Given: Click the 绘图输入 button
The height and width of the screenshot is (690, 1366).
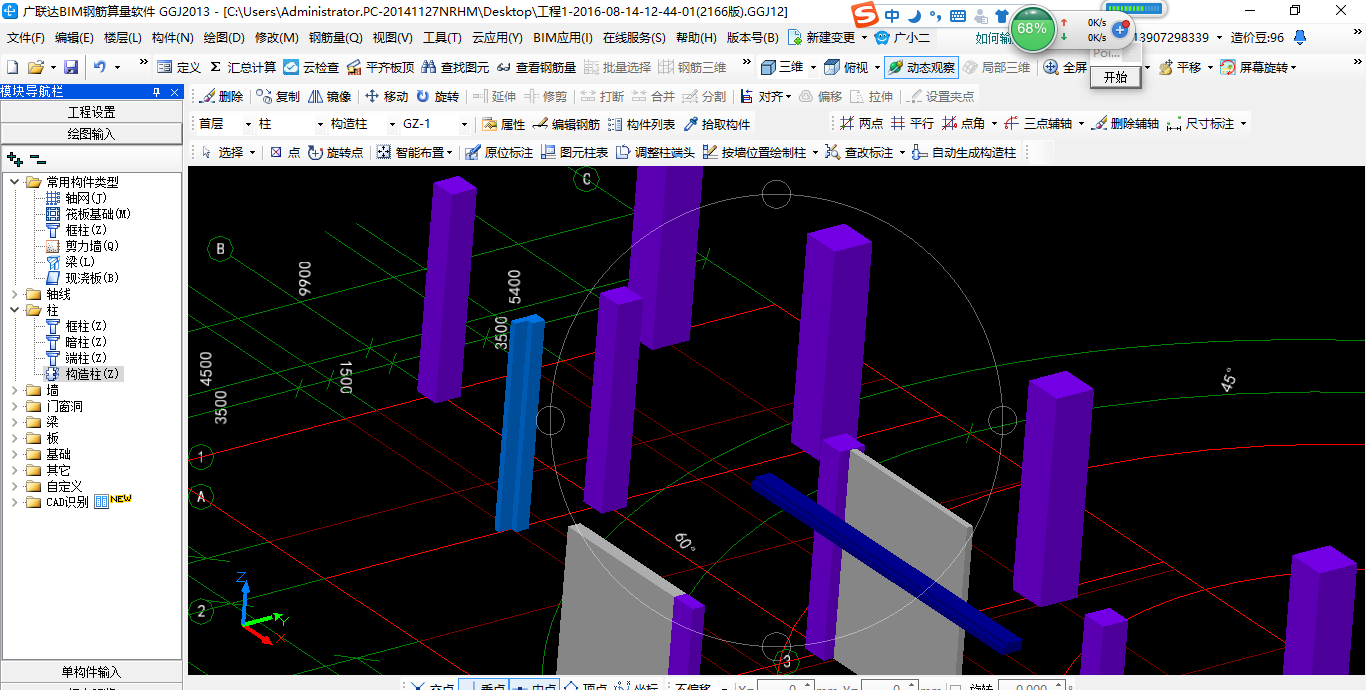Looking at the screenshot, I should click(91, 133).
